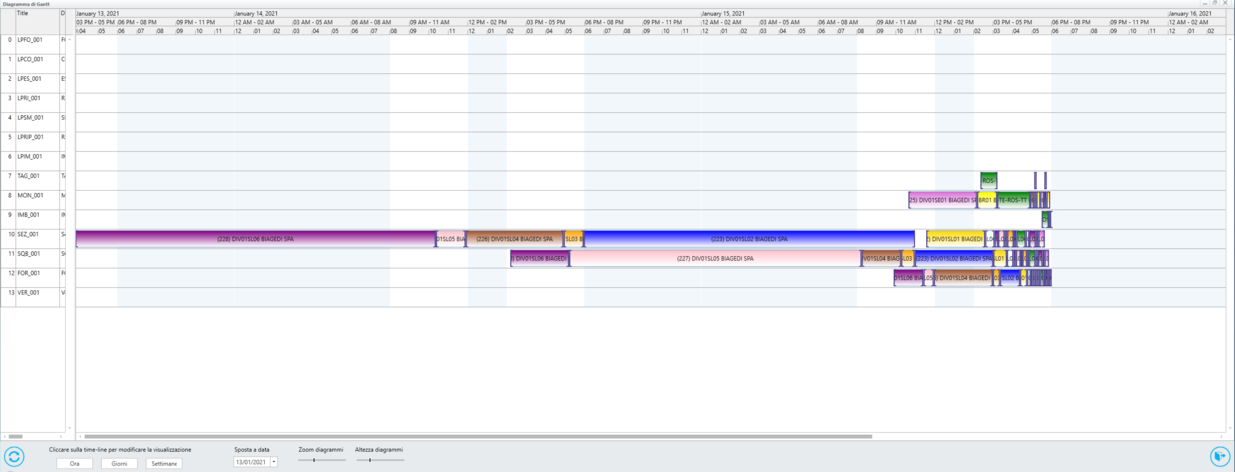Screen dimensions: 1235x472
Task: Select yellow DIV01SL01 bar in SEZ_001
Action: [955, 239]
